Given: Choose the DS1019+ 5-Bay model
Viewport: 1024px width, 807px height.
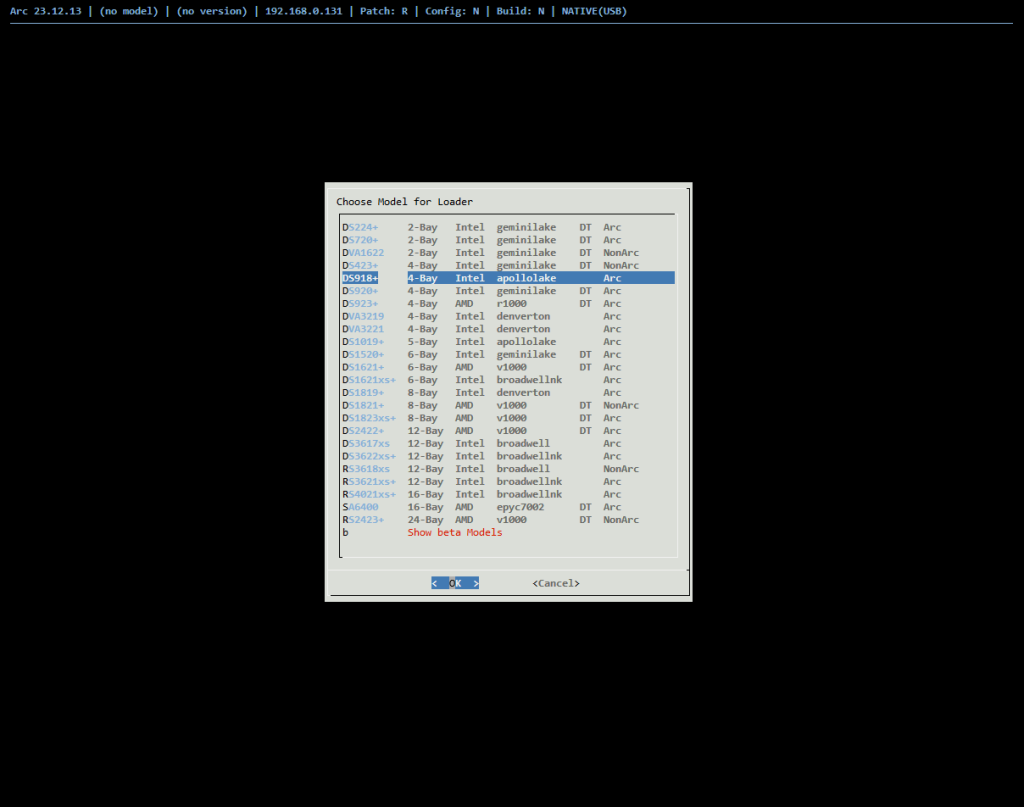Looking at the screenshot, I should point(363,342).
